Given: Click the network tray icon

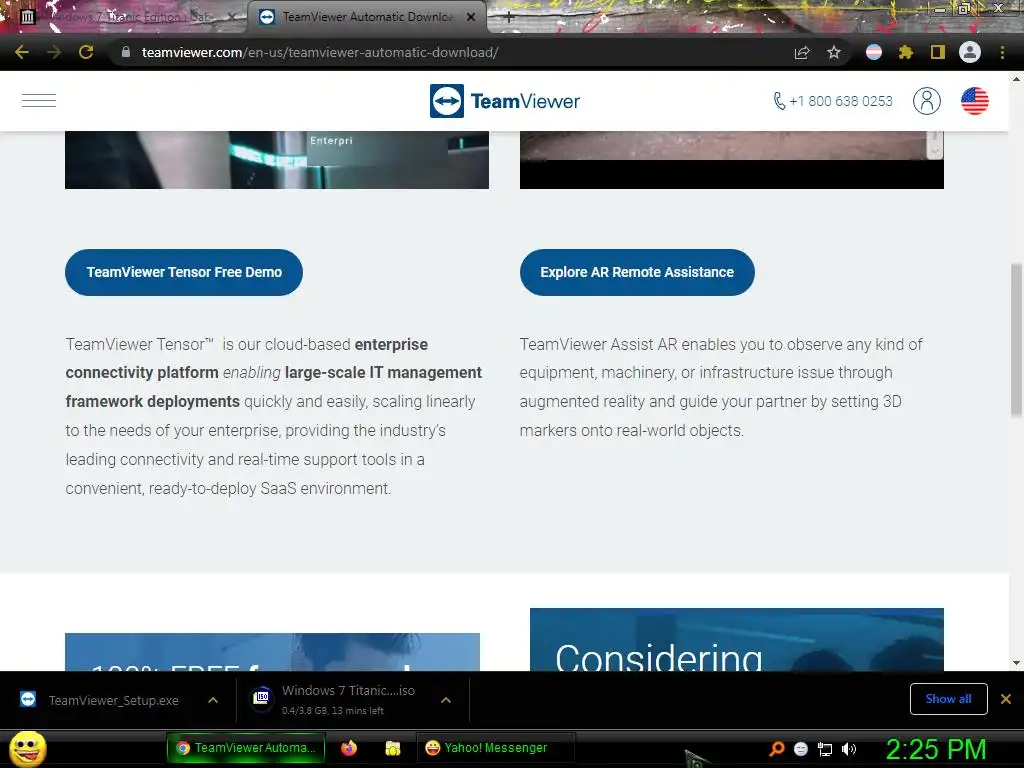Looking at the screenshot, I should coord(825,749).
